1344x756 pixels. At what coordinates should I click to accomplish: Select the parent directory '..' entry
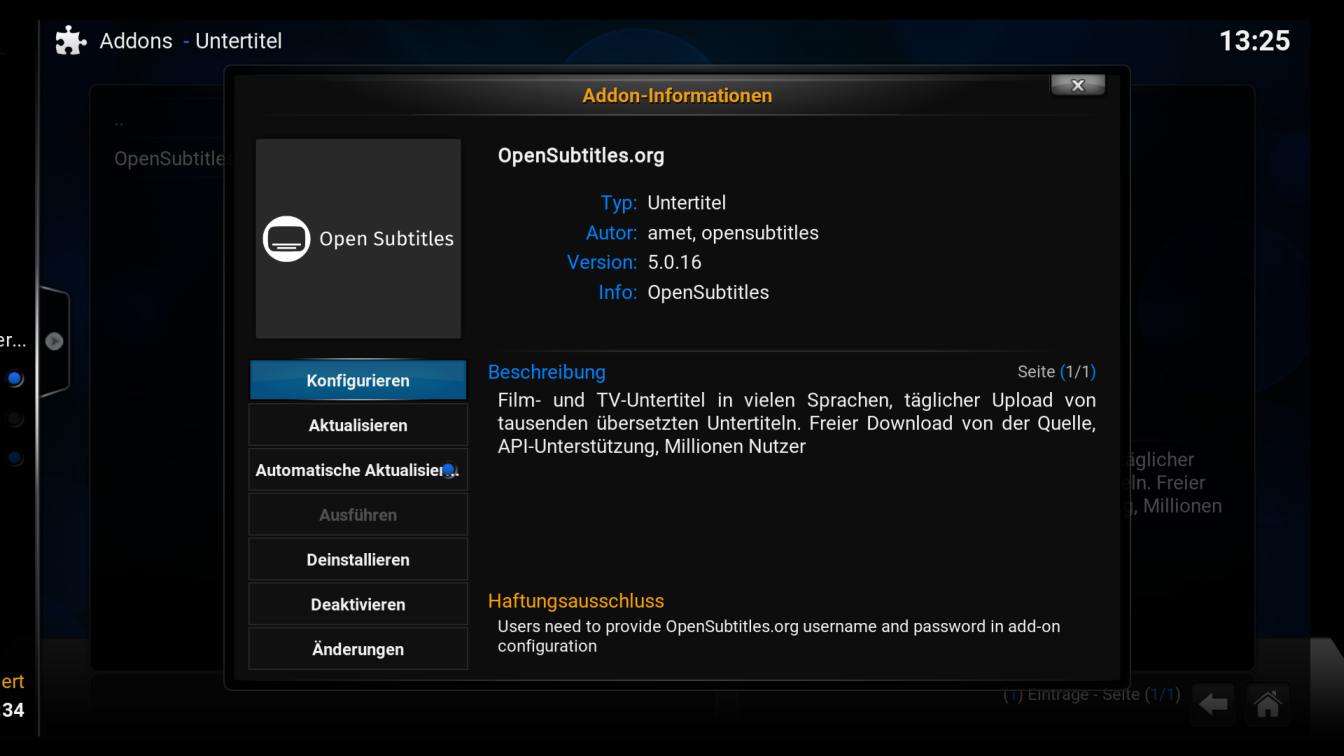tap(119, 123)
